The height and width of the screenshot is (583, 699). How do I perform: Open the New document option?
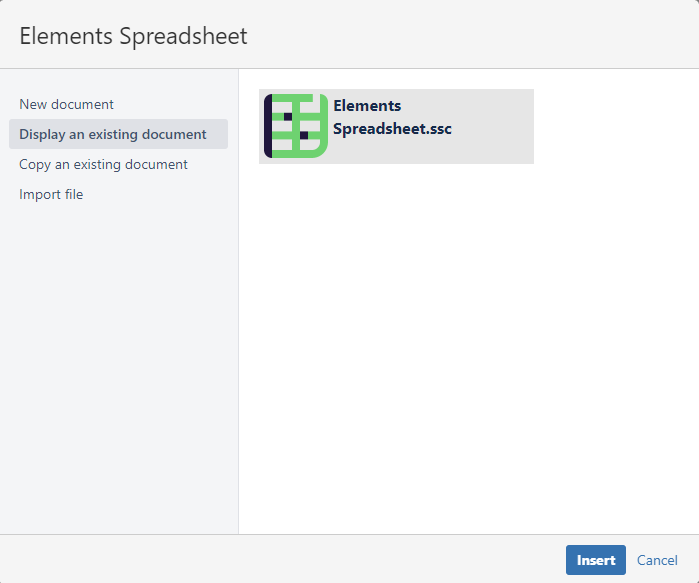[x=66, y=104]
